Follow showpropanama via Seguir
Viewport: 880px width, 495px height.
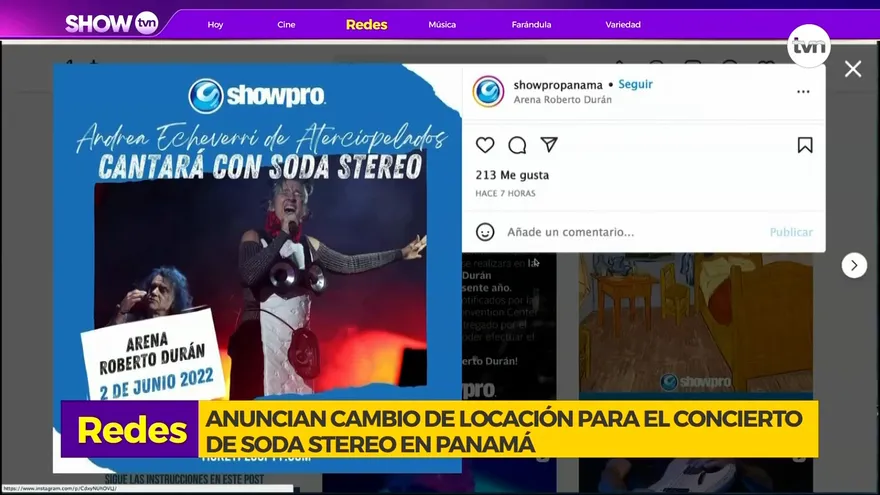635,84
